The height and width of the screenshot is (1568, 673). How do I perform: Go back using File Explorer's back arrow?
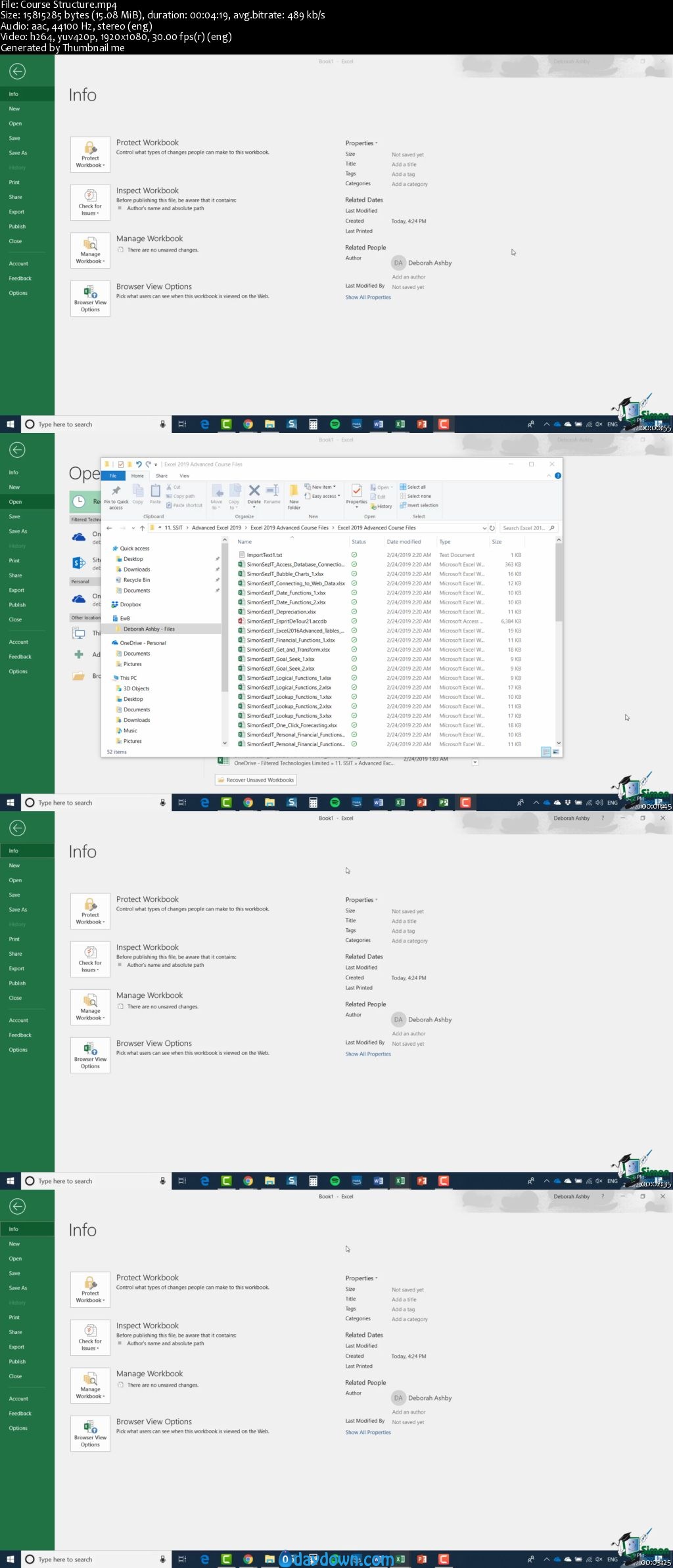click(x=110, y=527)
